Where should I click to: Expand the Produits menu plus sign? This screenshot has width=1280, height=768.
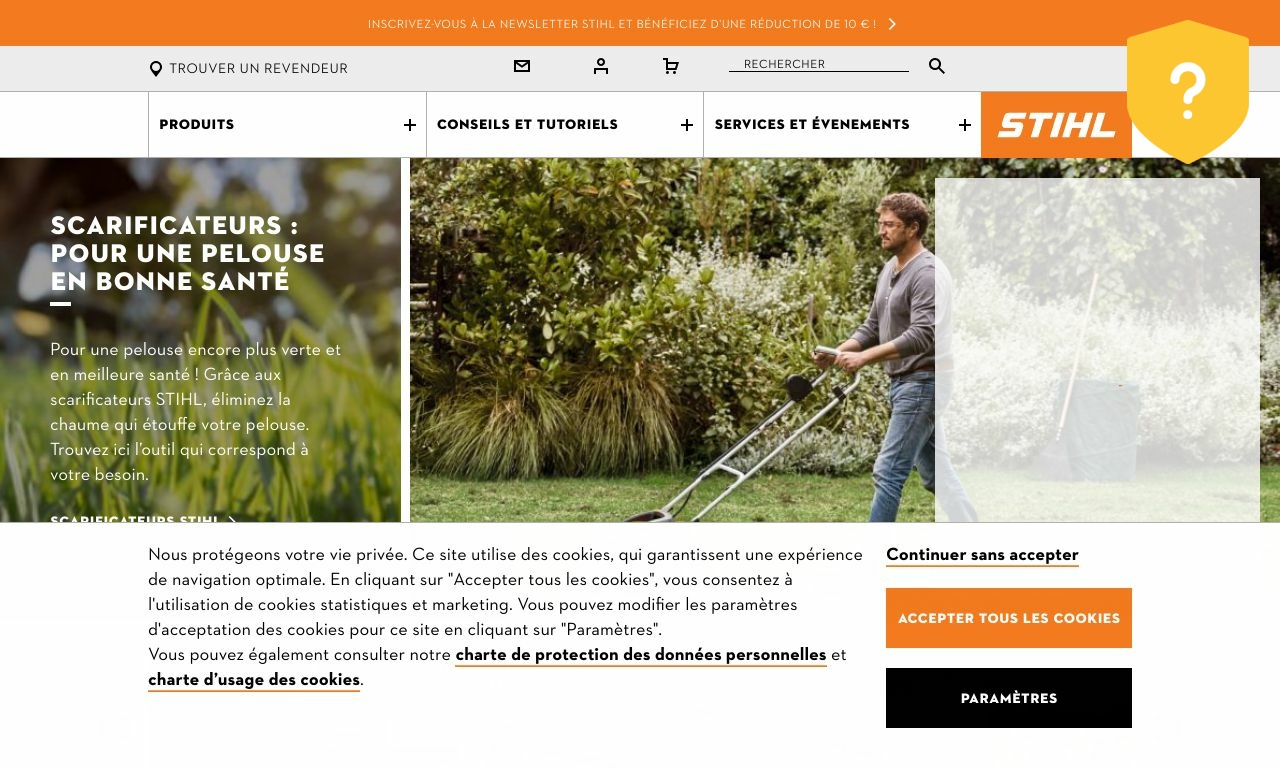[410, 125]
